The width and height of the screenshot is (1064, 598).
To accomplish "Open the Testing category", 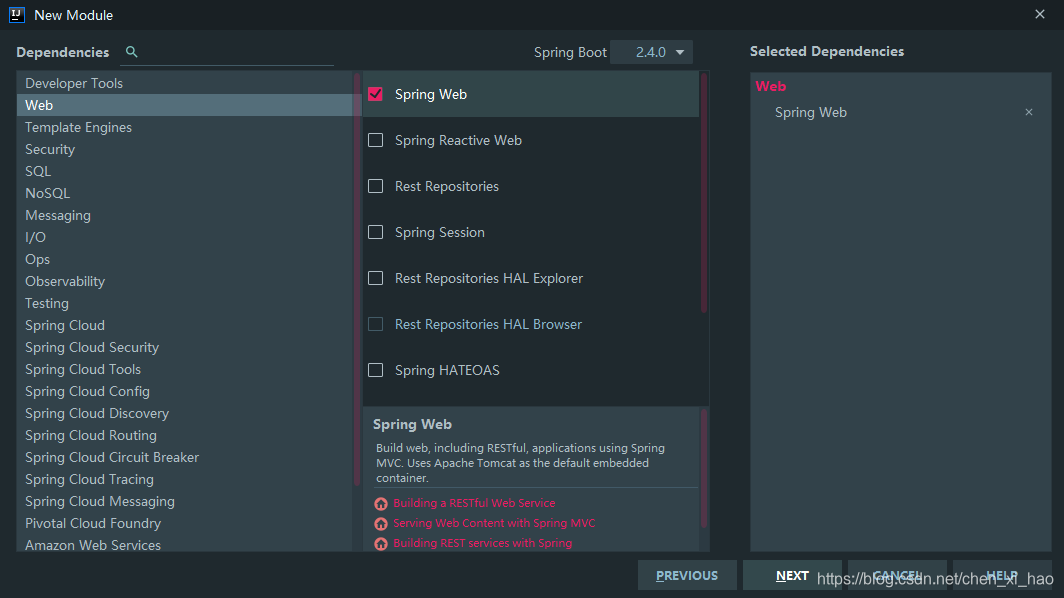I will (x=185, y=303).
